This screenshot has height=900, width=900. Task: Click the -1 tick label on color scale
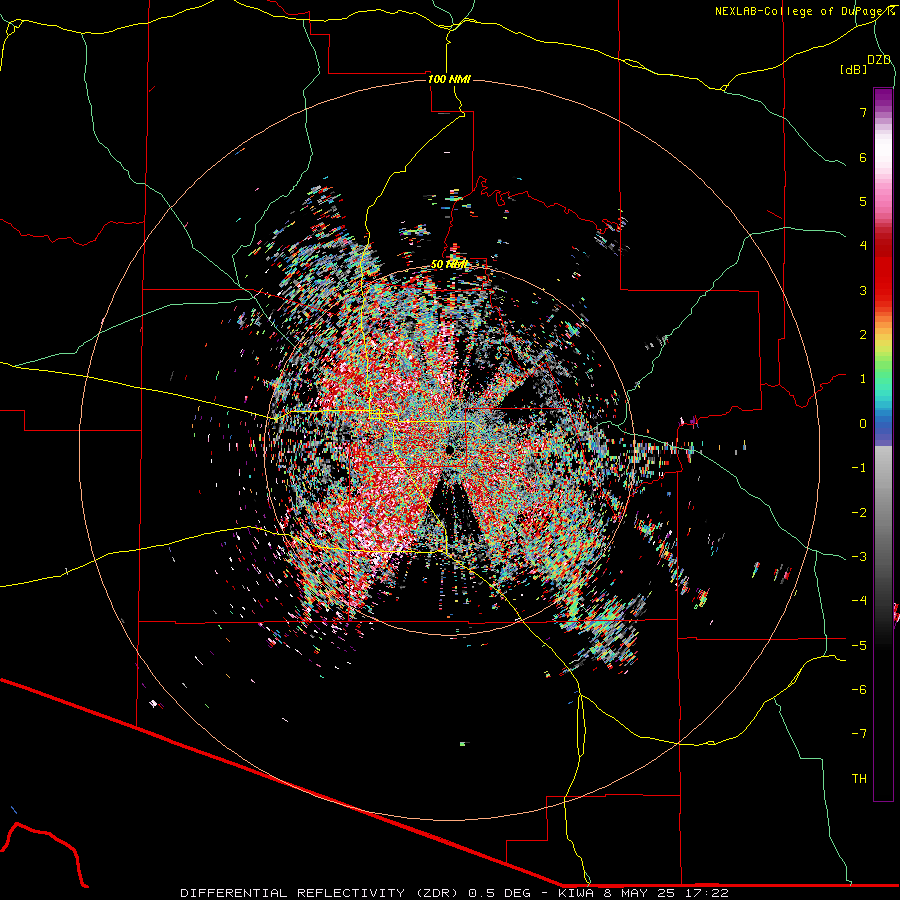[x=859, y=468]
